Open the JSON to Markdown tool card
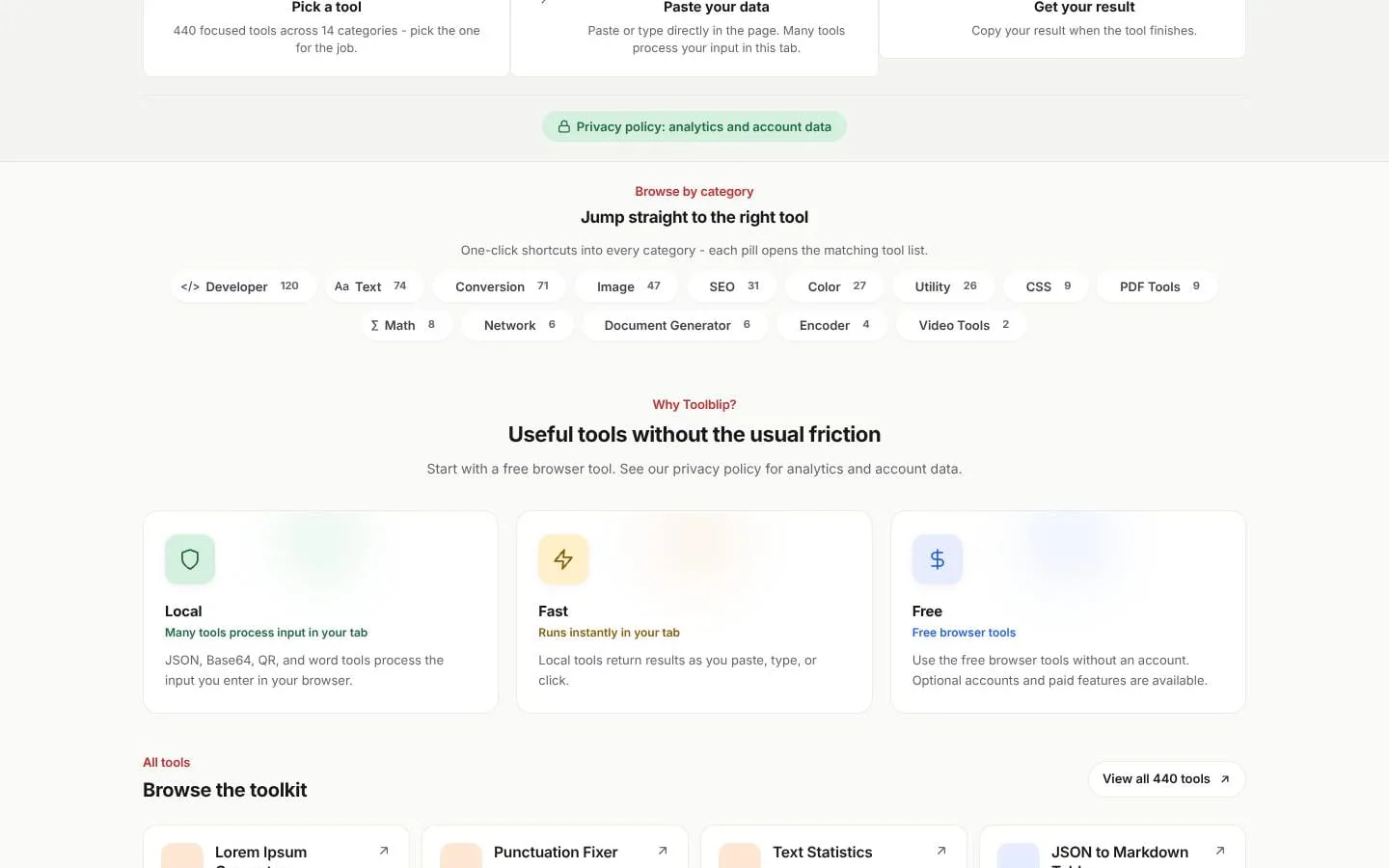1389x868 pixels. click(x=1112, y=847)
